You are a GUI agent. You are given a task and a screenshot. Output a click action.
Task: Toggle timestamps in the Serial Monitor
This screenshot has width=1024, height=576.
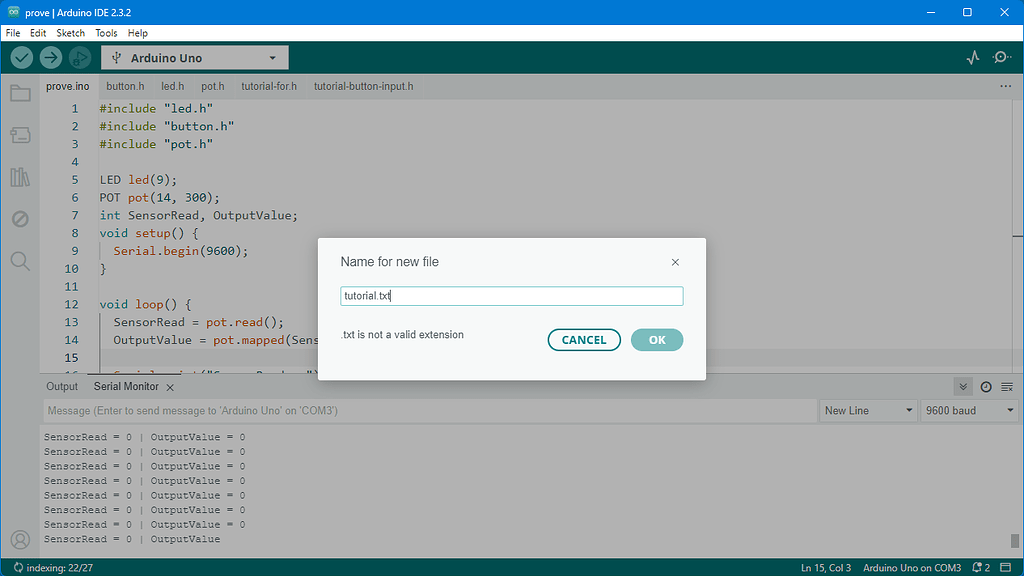[985, 386]
